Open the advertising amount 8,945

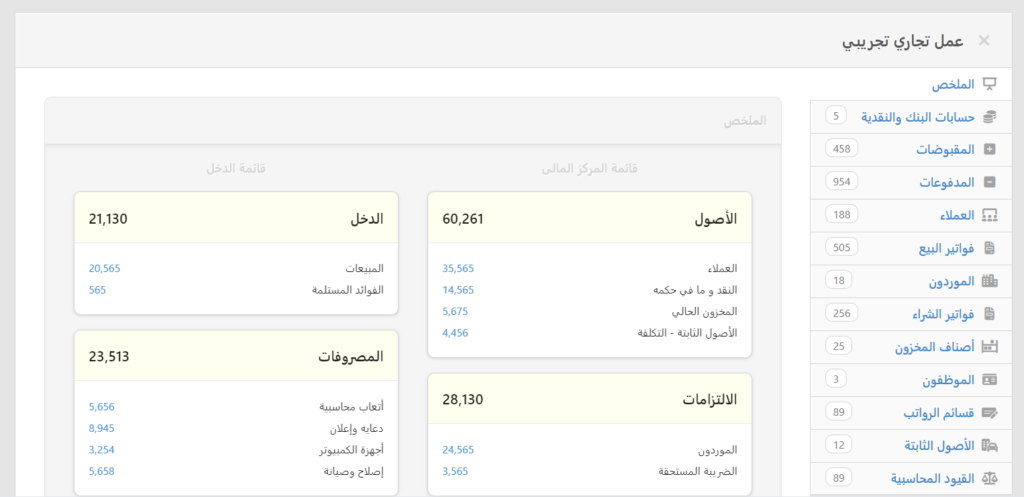pos(102,428)
